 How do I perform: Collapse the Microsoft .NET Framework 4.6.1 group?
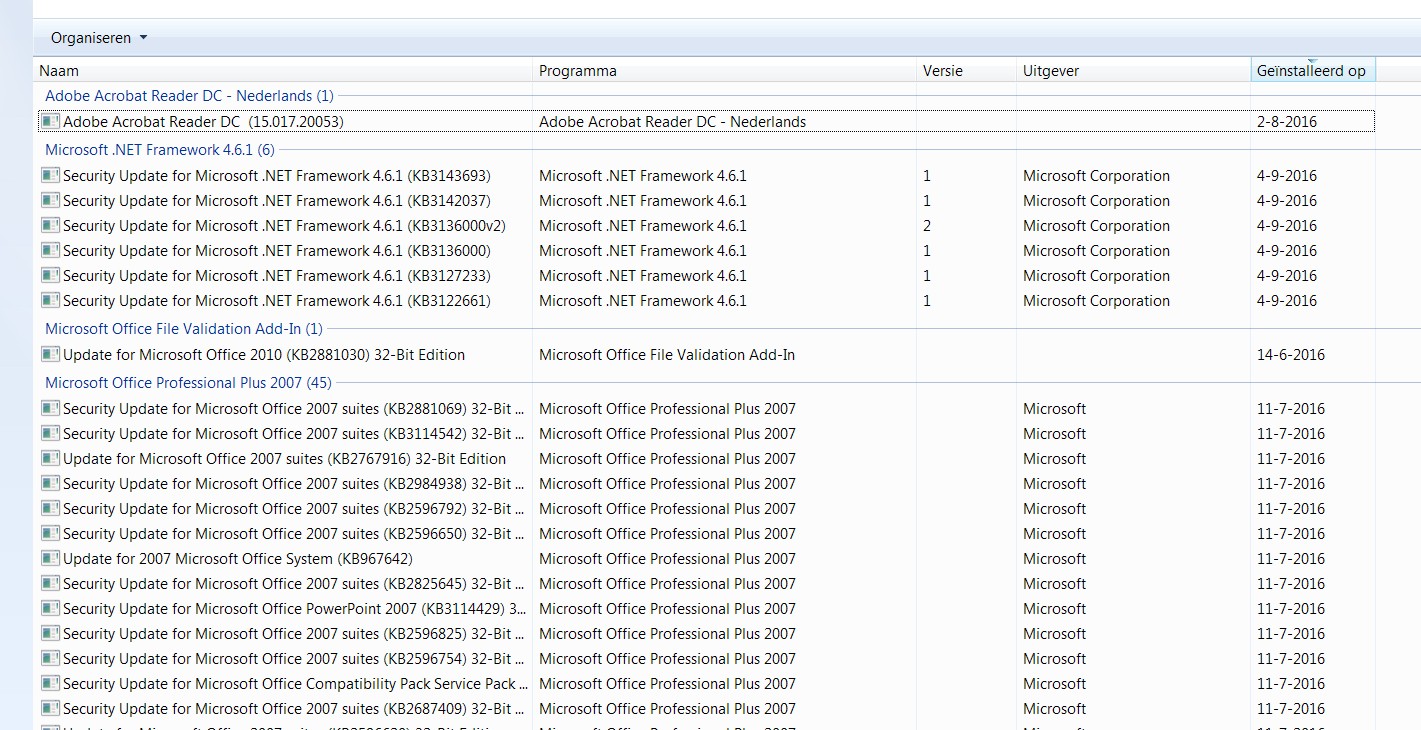(160, 150)
